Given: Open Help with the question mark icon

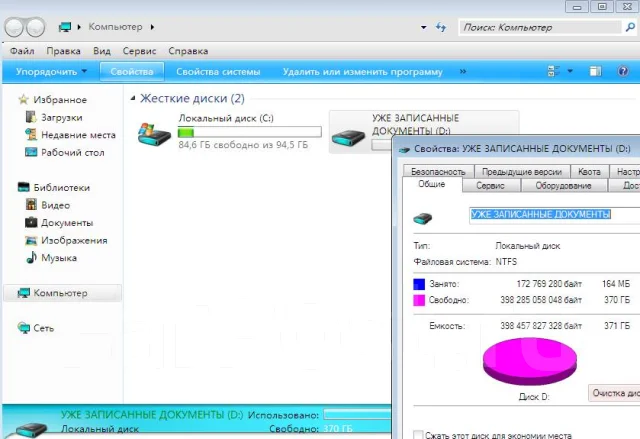Looking at the screenshot, I should [x=623, y=71].
